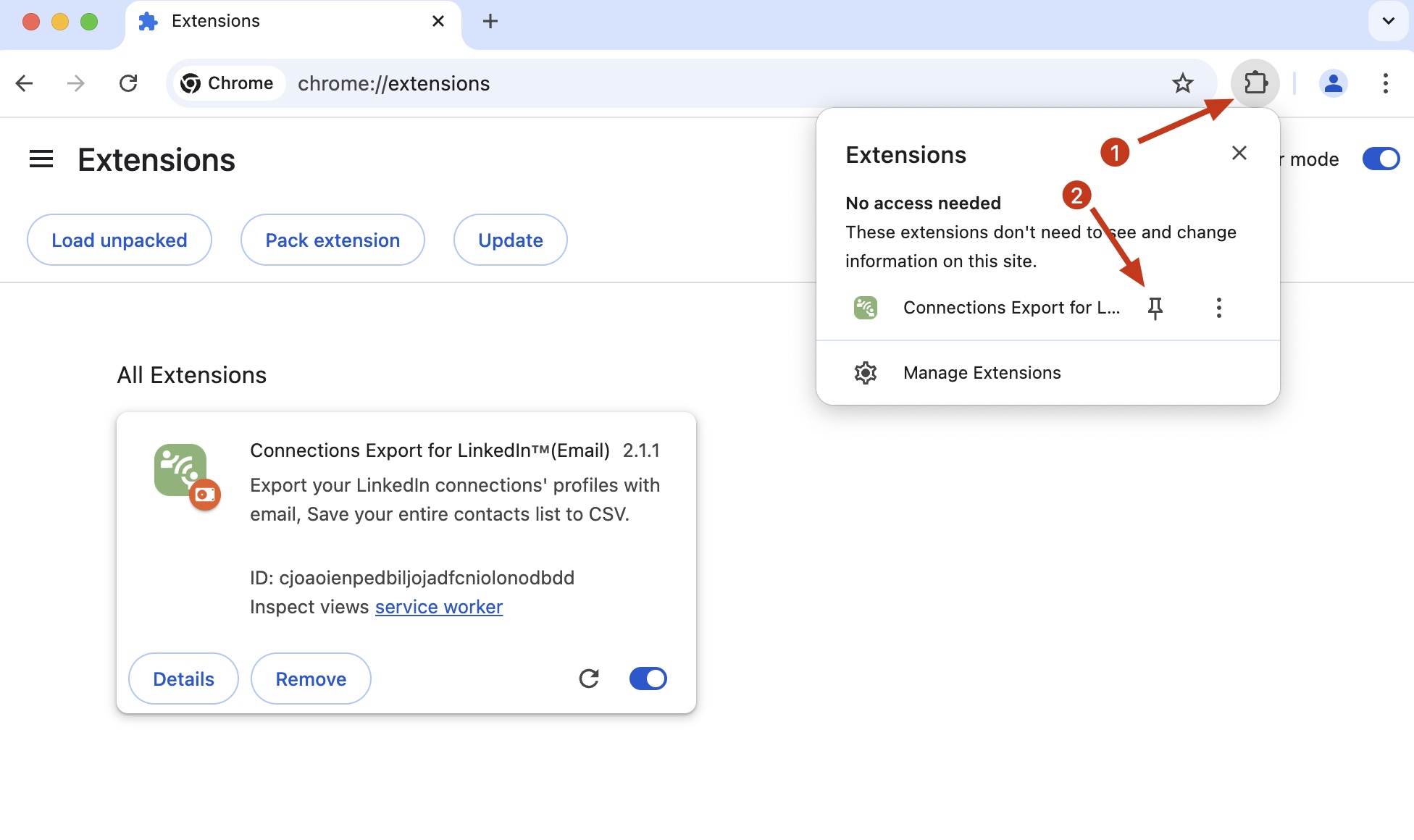The height and width of the screenshot is (840, 1414).
Task: Go forward to next page
Action: point(75,83)
